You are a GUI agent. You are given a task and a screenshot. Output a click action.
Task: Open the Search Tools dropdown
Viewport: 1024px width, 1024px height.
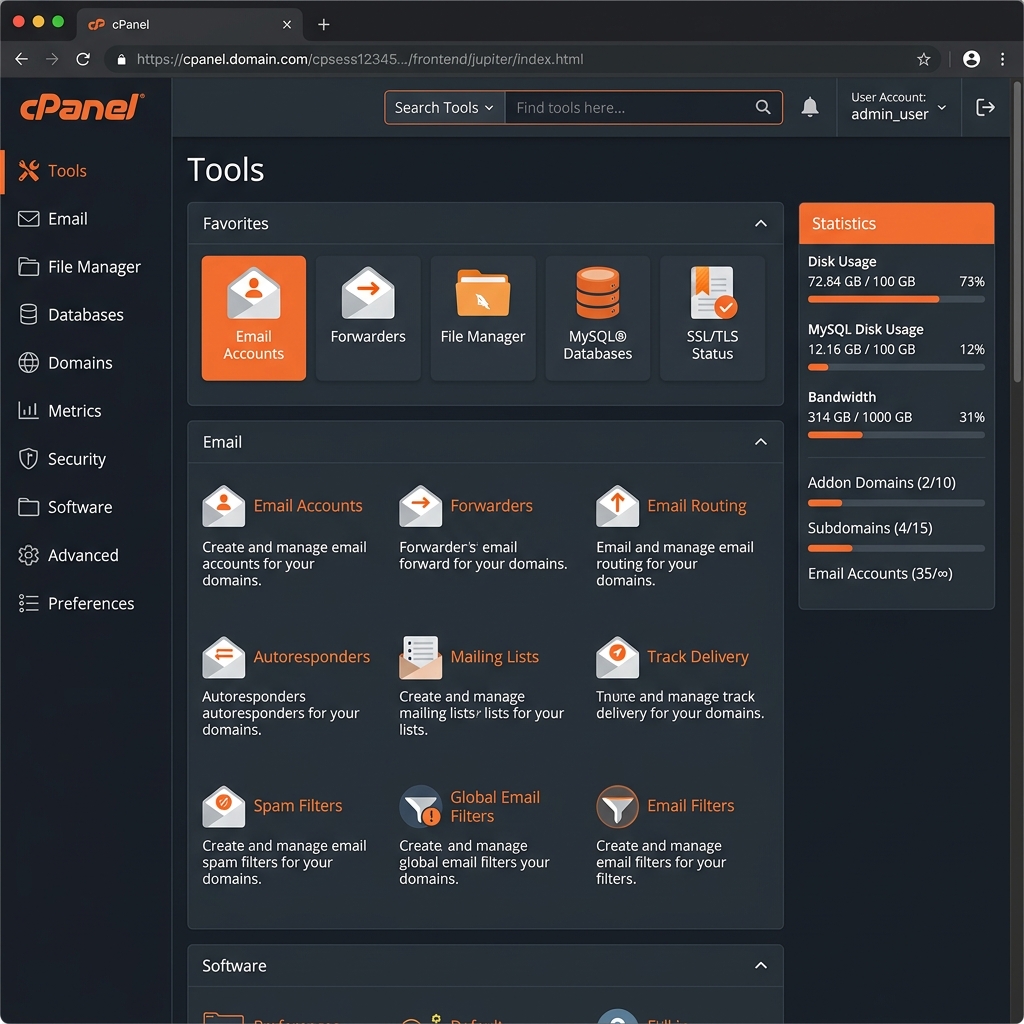coord(444,108)
